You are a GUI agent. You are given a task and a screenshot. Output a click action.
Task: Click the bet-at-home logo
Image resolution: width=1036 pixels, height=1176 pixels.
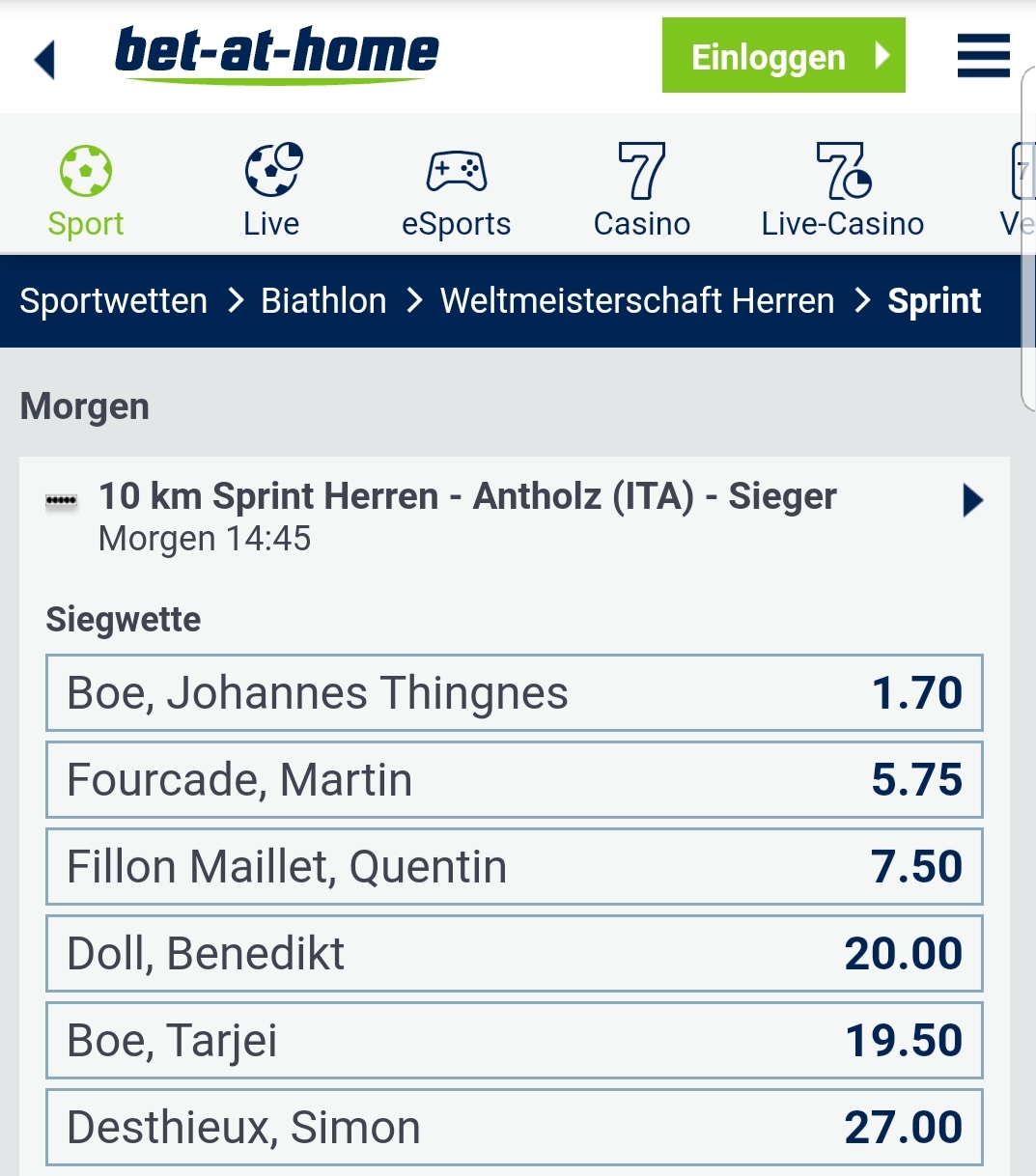tap(276, 54)
